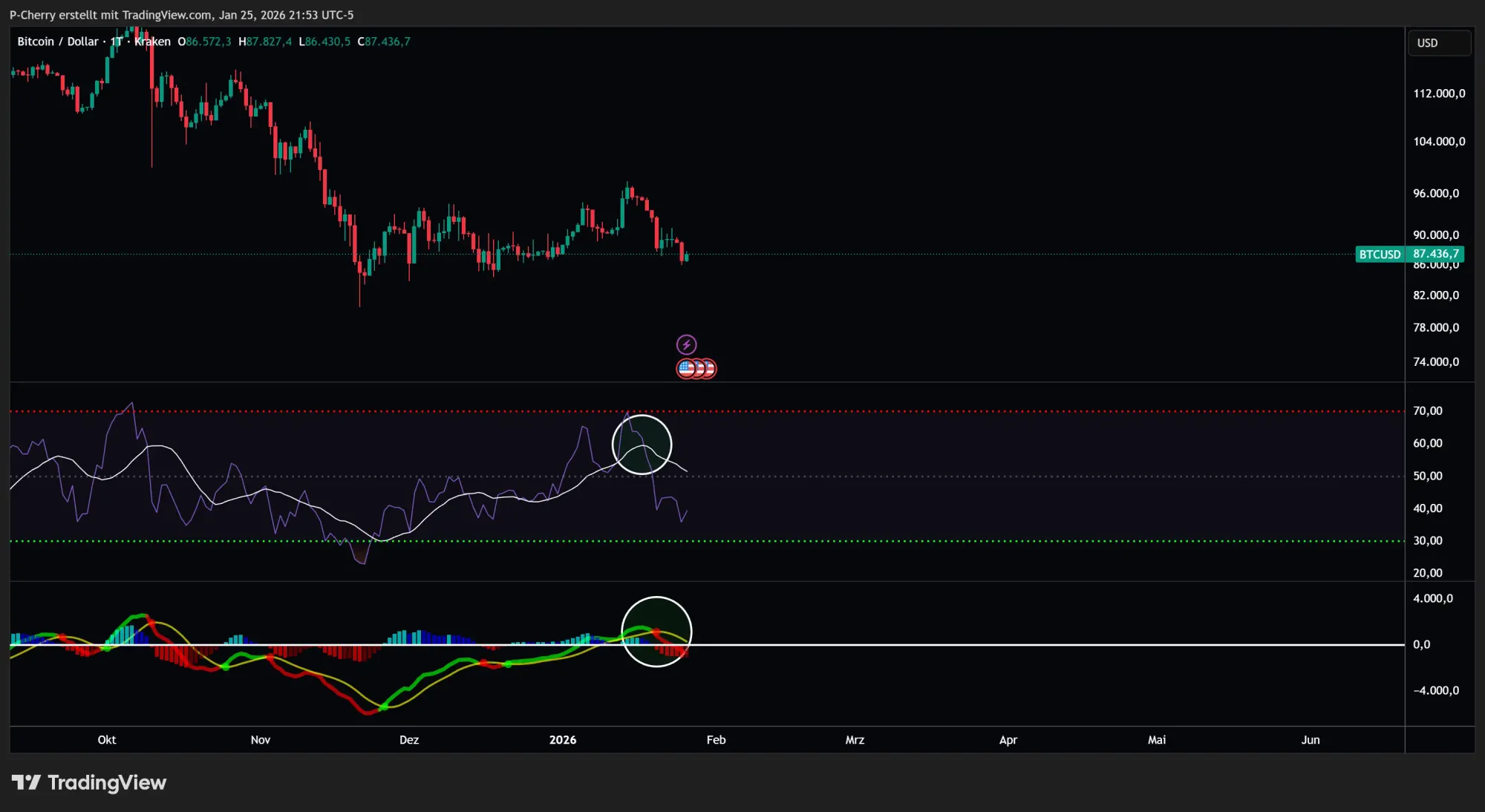Click the Bitcoin / Dollar symbol name

57,42
